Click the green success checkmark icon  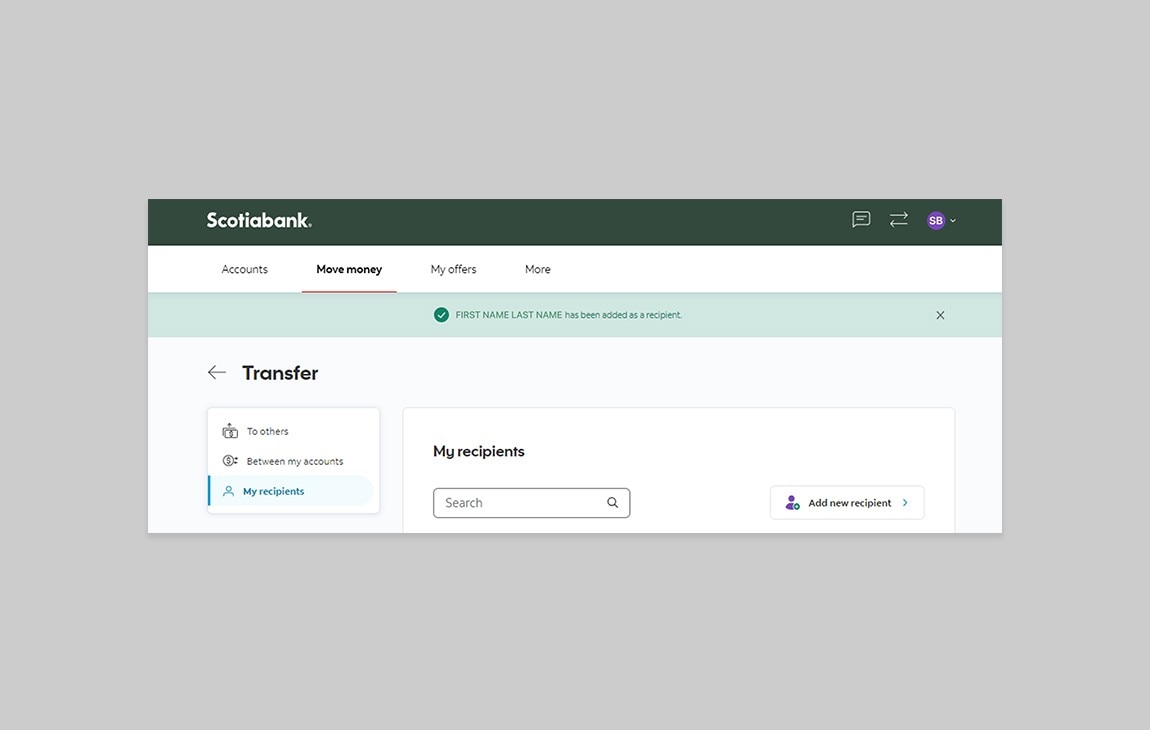click(441, 315)
